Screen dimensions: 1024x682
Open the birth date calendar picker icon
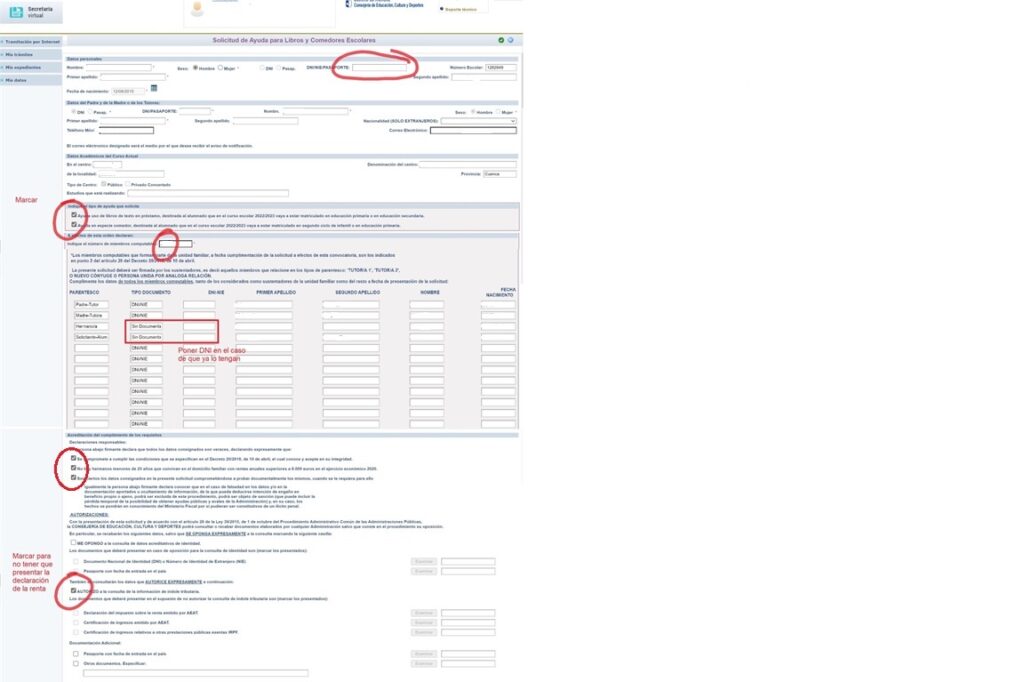(x=154, y=89)
